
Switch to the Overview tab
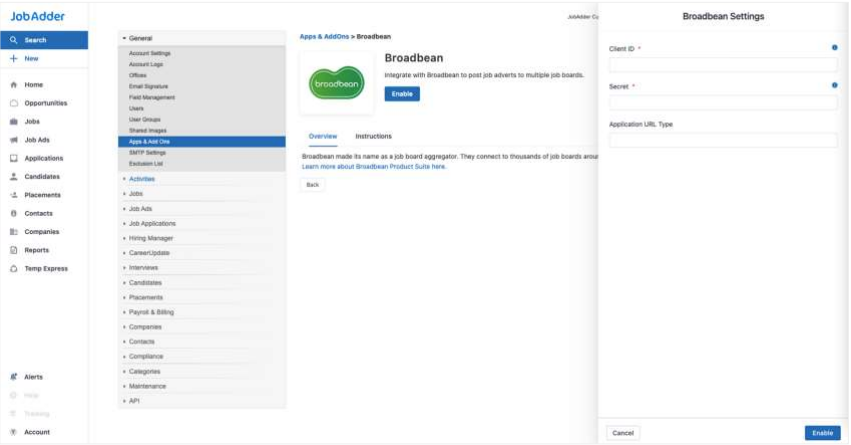[x=323, y=136]
